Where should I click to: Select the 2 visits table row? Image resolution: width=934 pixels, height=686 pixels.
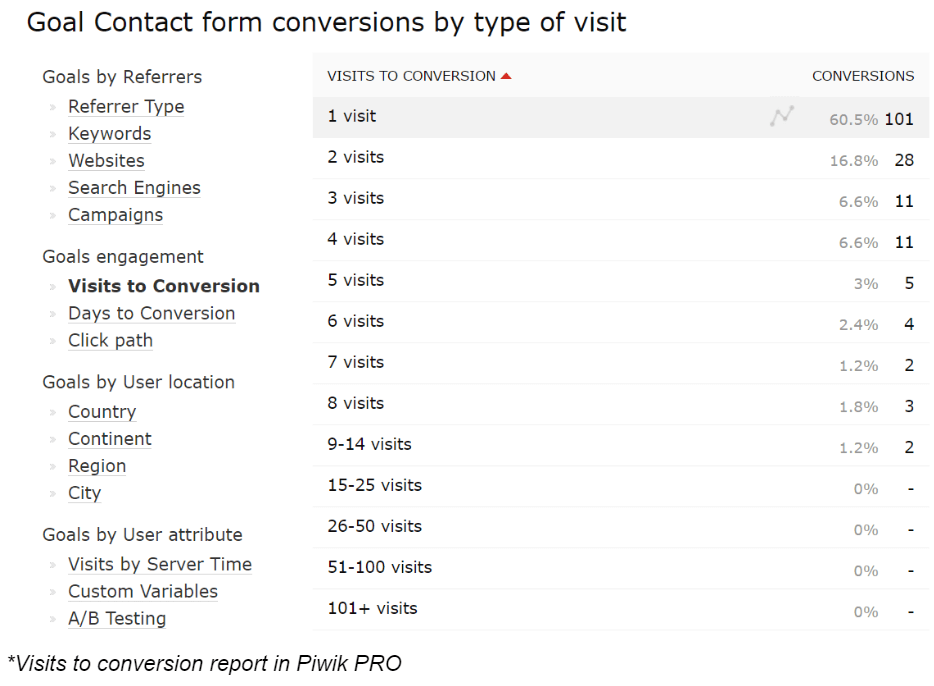(x=621, y=158)
